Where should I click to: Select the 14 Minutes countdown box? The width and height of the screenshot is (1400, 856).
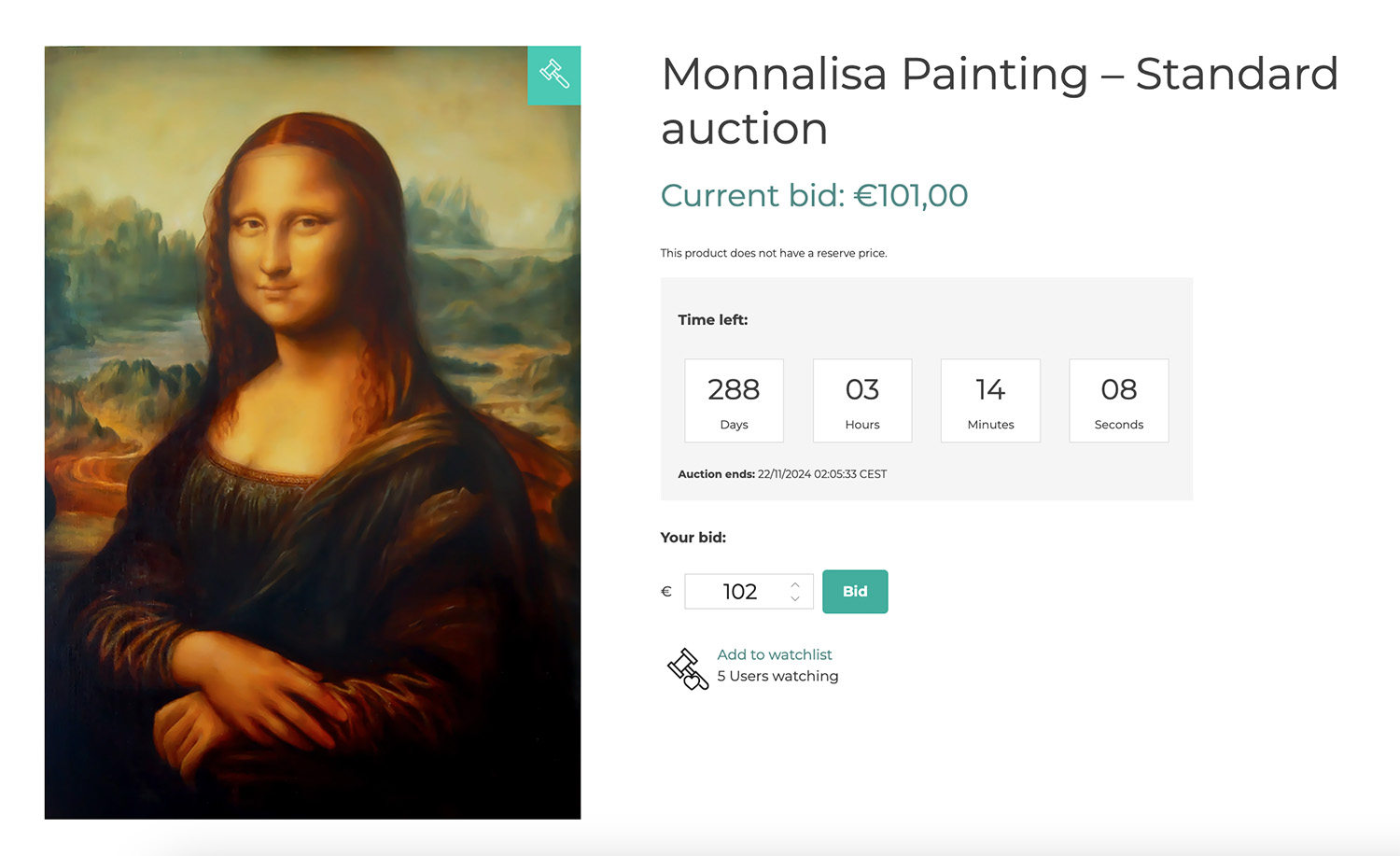click(990, 400)
